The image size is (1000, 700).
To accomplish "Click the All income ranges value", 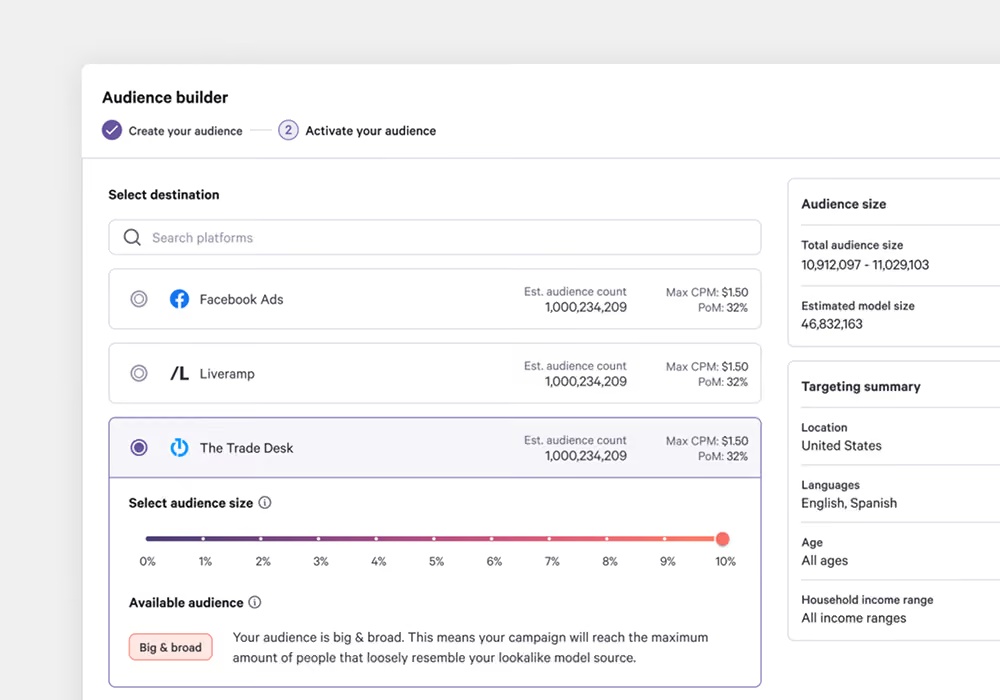I will [853, 618].
